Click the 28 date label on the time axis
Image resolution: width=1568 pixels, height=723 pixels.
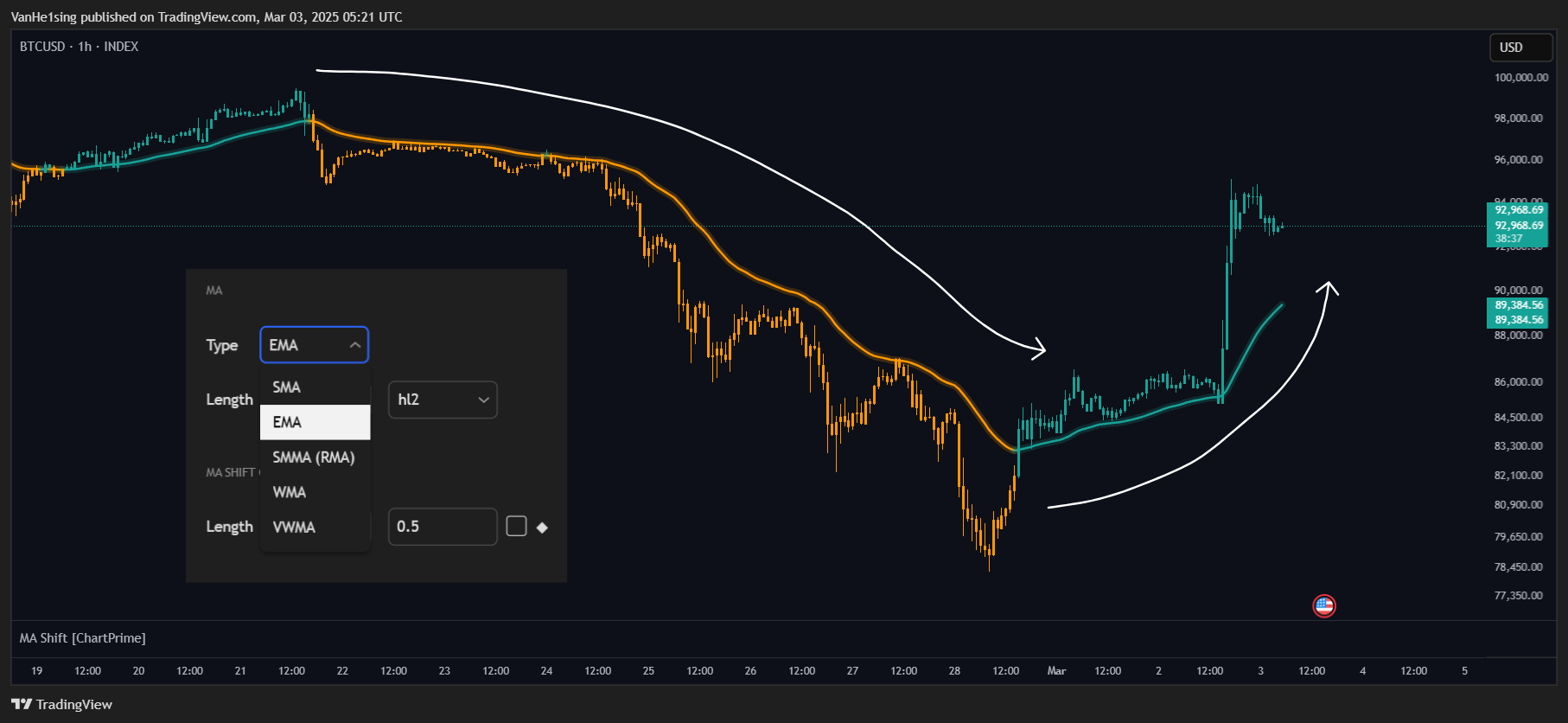[954, 671]
